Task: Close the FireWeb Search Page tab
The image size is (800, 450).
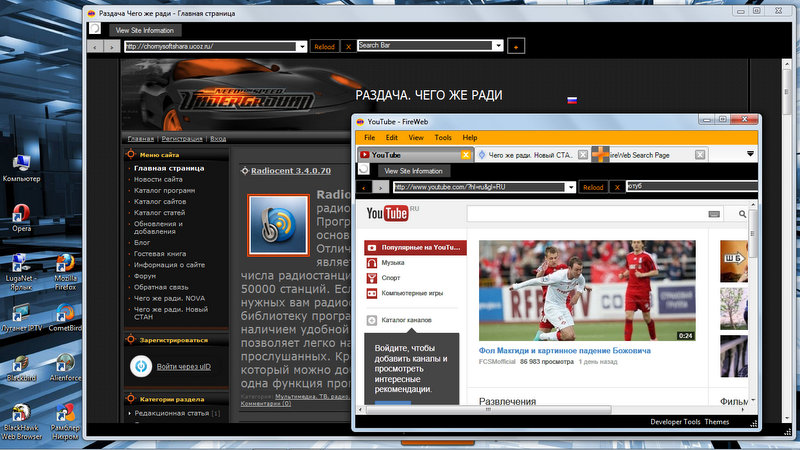Action: (x=700, y=155)
